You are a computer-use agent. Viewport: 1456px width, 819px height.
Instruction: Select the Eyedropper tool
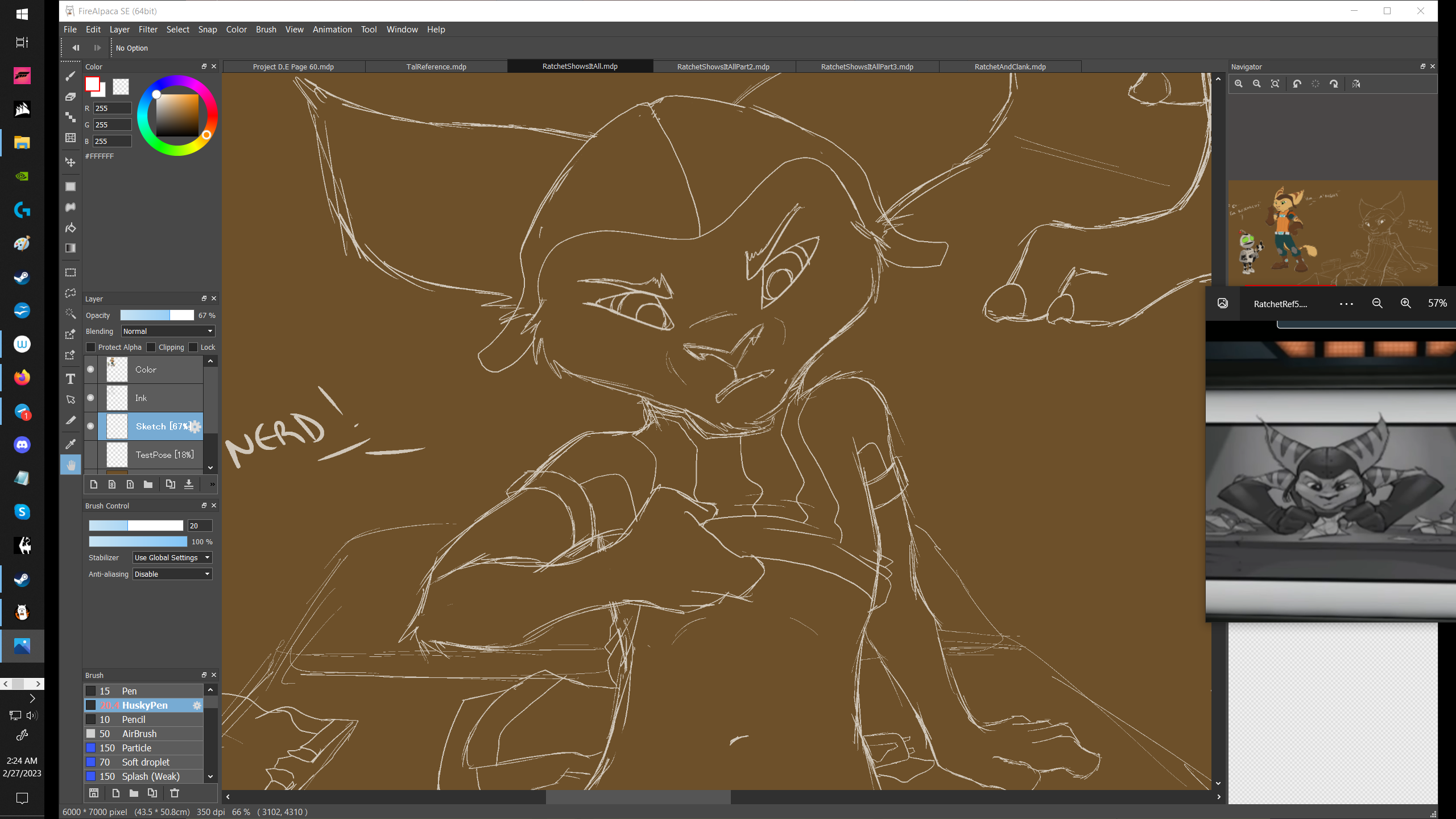pos(71,444)
